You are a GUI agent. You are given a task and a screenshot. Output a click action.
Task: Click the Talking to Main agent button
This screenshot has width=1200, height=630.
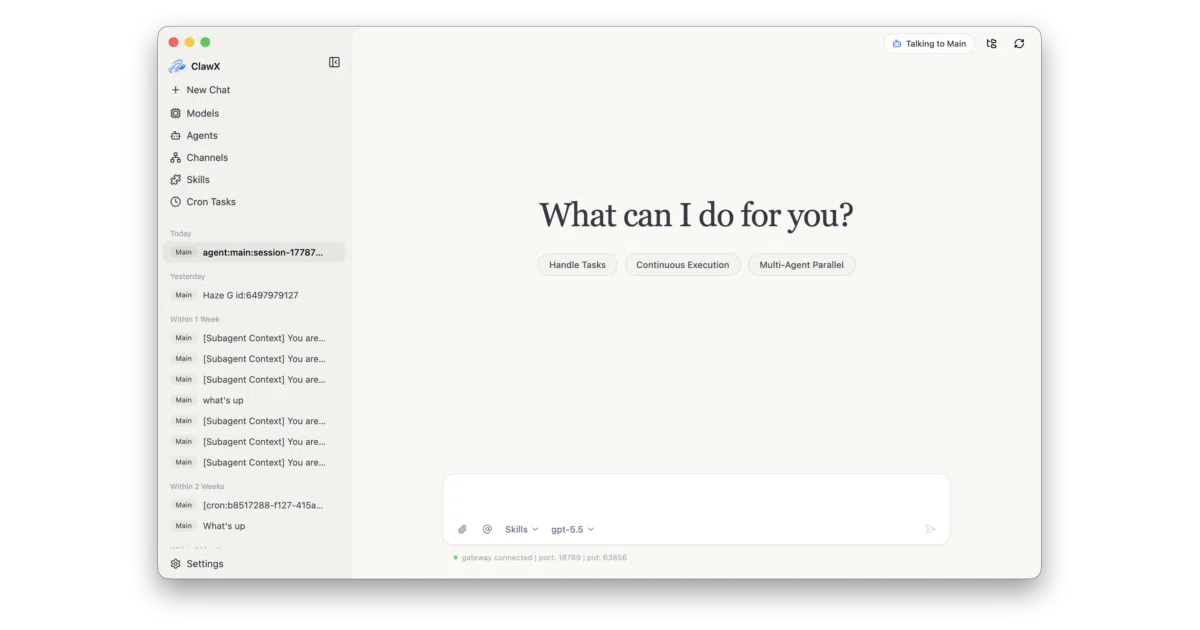(x=929, y=44)
